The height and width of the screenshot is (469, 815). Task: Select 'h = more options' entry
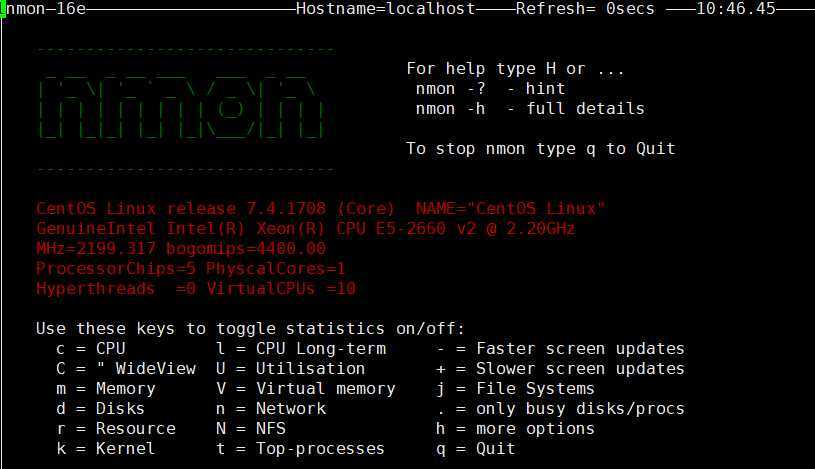coord(515,428)
